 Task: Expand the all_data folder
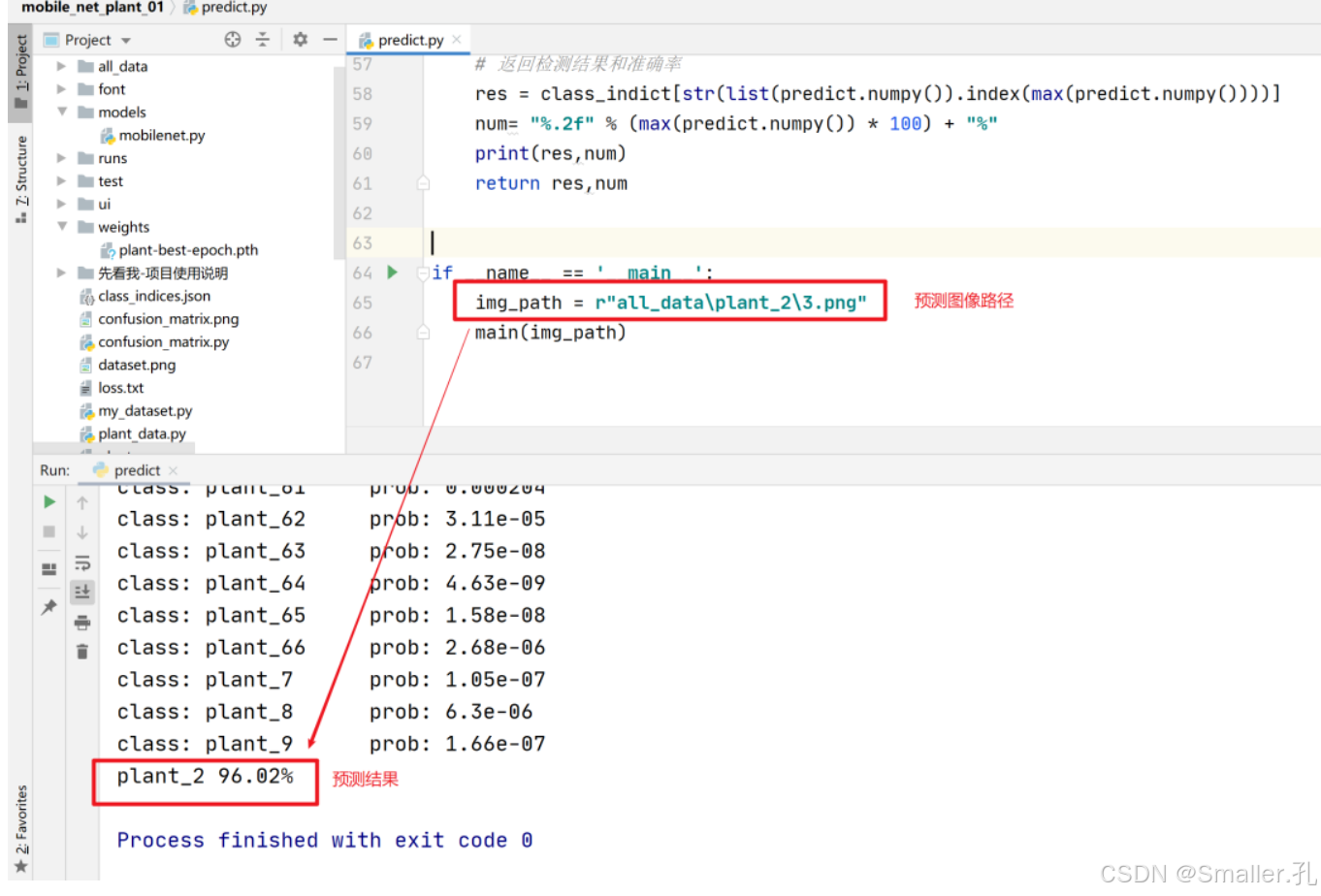tap(61, 66)
